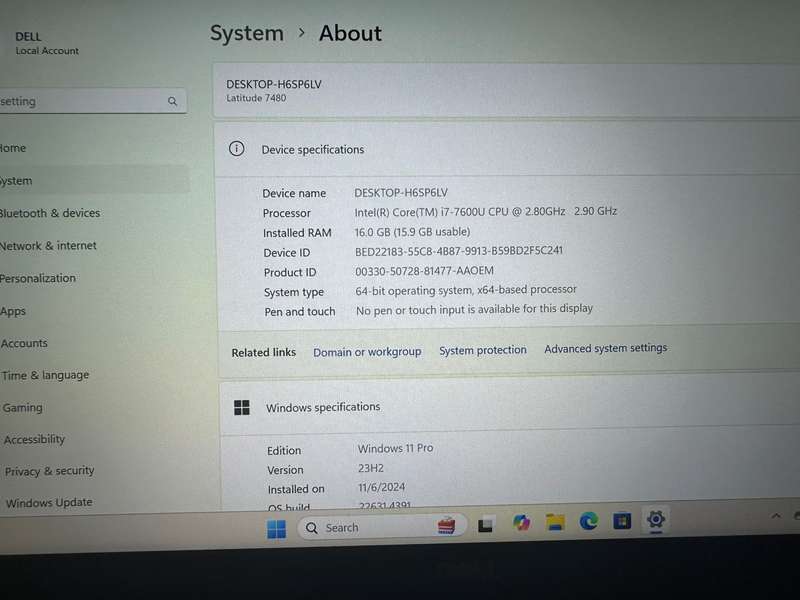Select the Windows 11 Pro edition value
Viewport: 800px width, 600px height.
(x=395, y=448)
